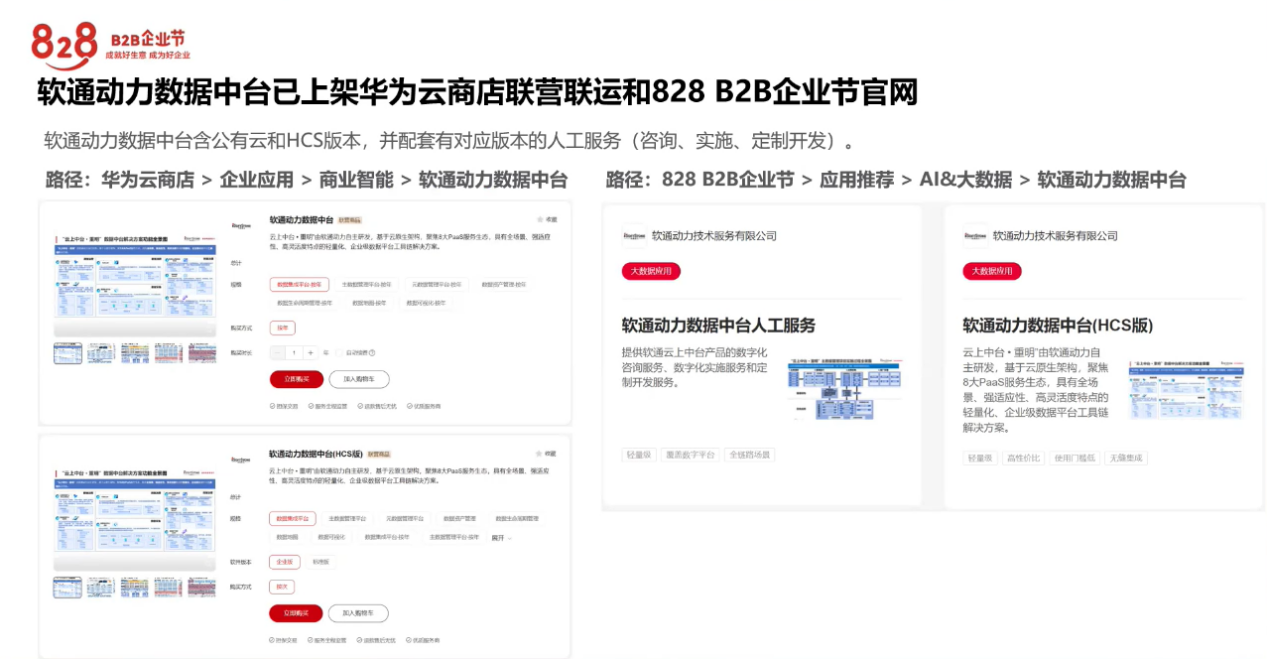Select the highlighted first spec in HCS版 listing
The image size is (1267, 659).
point(292,519)
